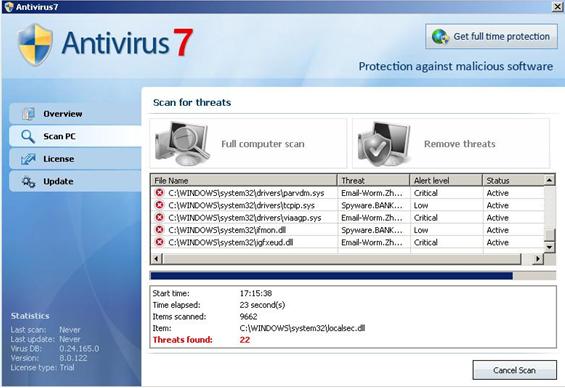Click red X icon beside tcpip.sys
565x388 pixels.
tap(159, 205)
